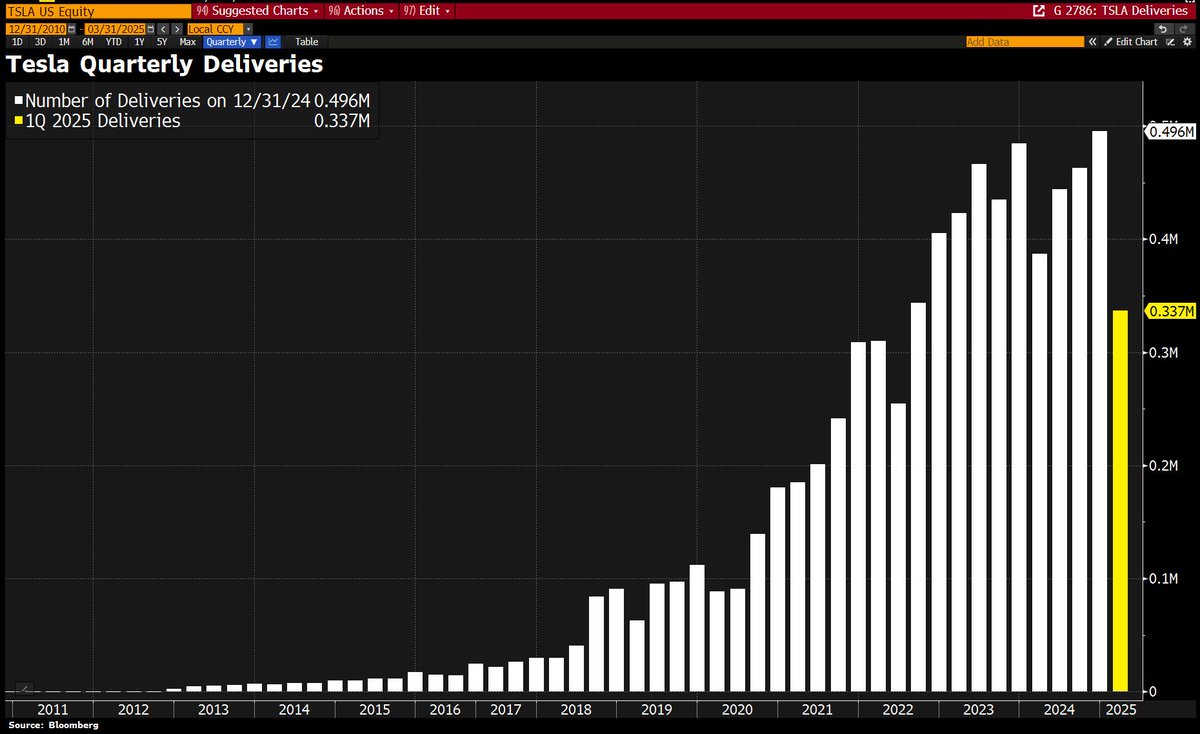Screen dimensions: 1200x734
Task: Click the undo arrow icon
Action: (1163, 29)
